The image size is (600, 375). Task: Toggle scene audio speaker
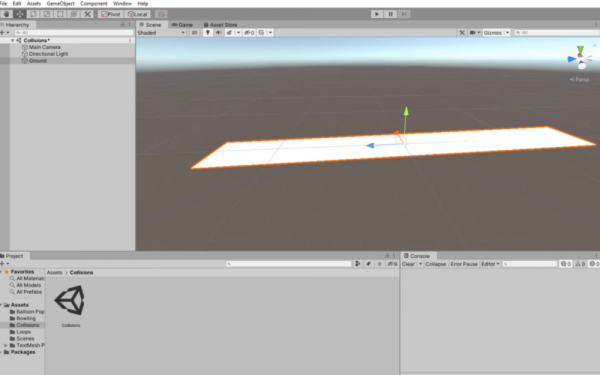coord(219,33)
